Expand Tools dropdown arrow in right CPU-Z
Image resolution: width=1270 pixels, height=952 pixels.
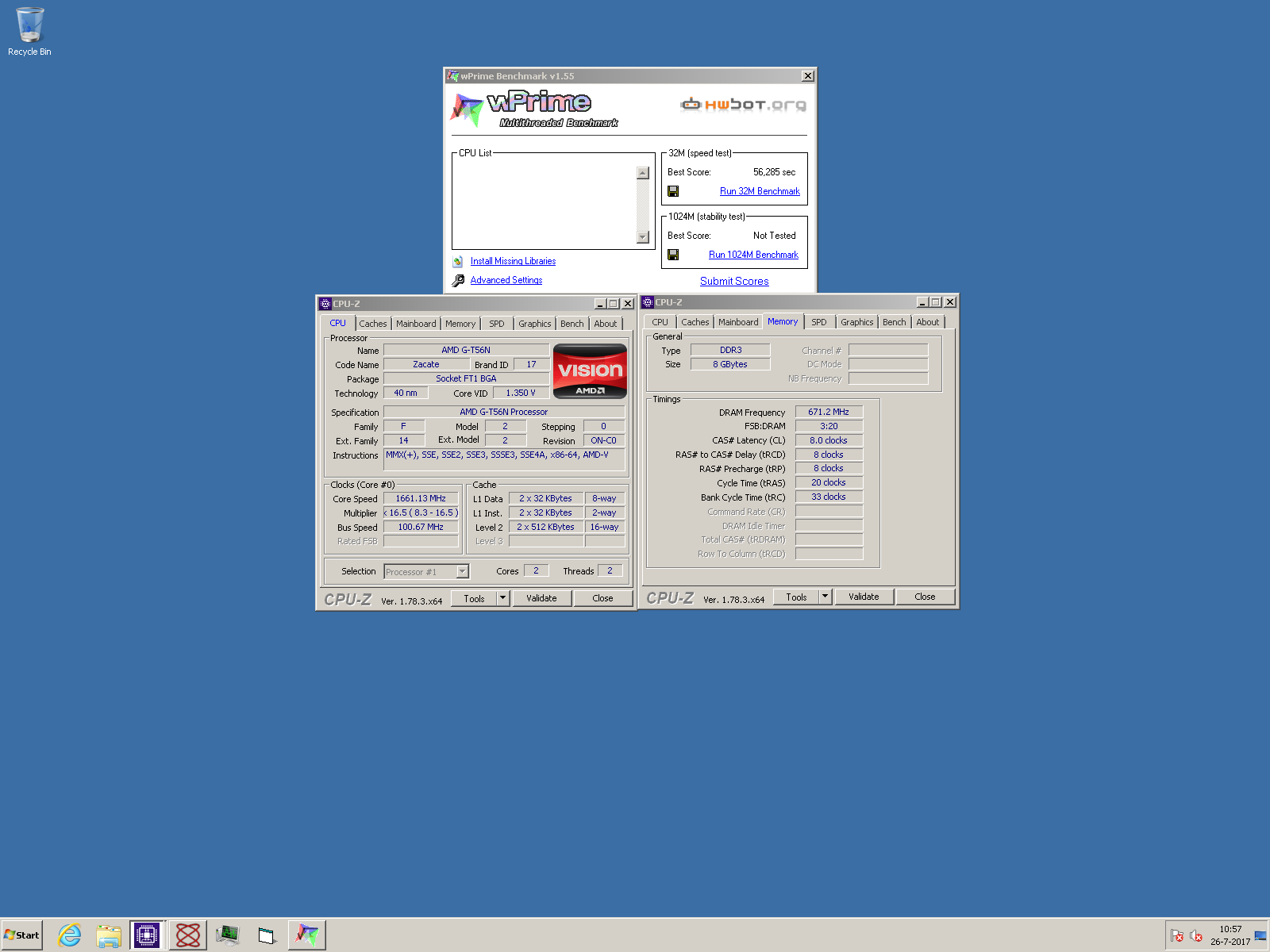point(825,597)
